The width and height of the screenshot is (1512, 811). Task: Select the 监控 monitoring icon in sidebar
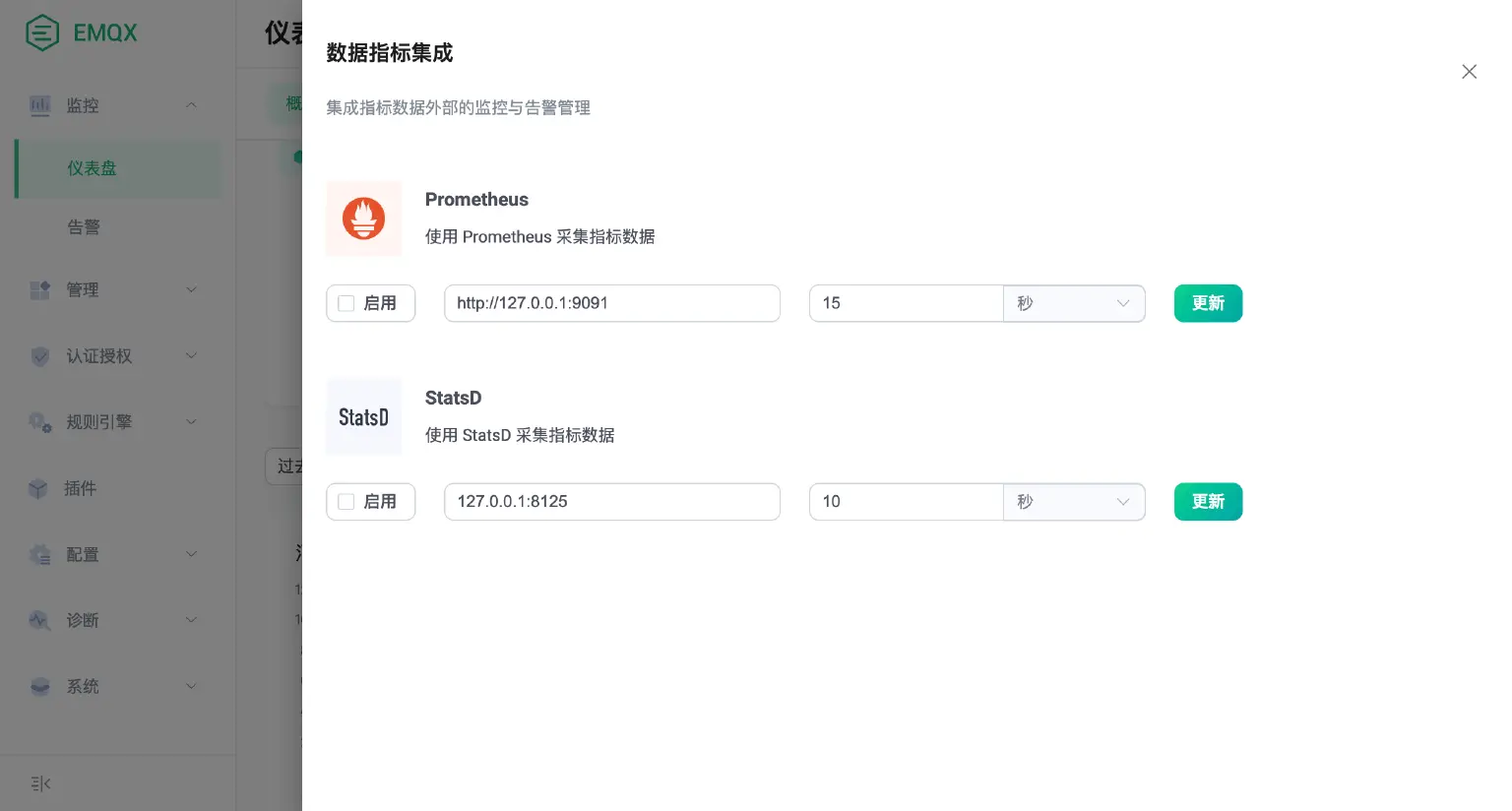pos(39,105)
